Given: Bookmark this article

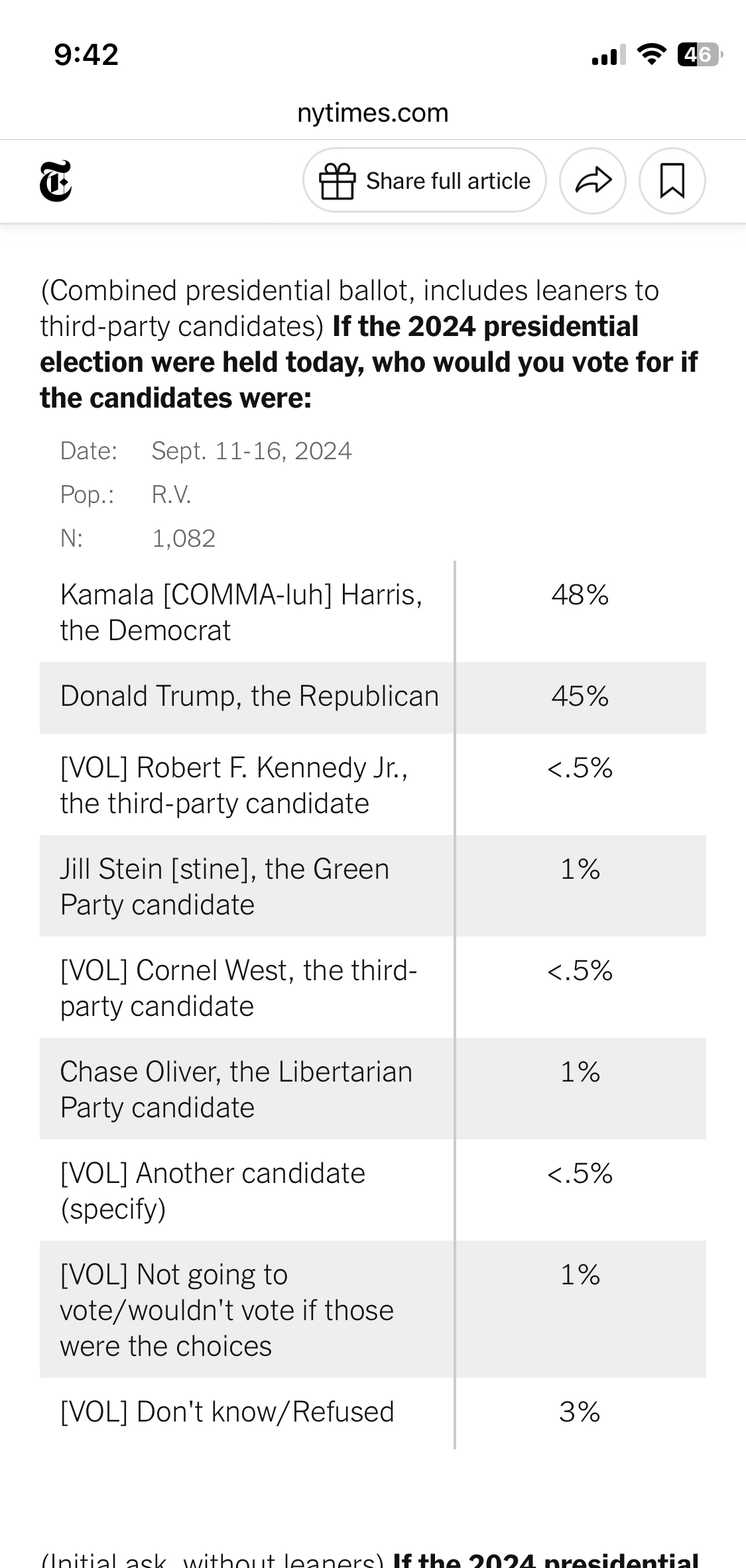Looking at the screenshot, I should point(672,181).
